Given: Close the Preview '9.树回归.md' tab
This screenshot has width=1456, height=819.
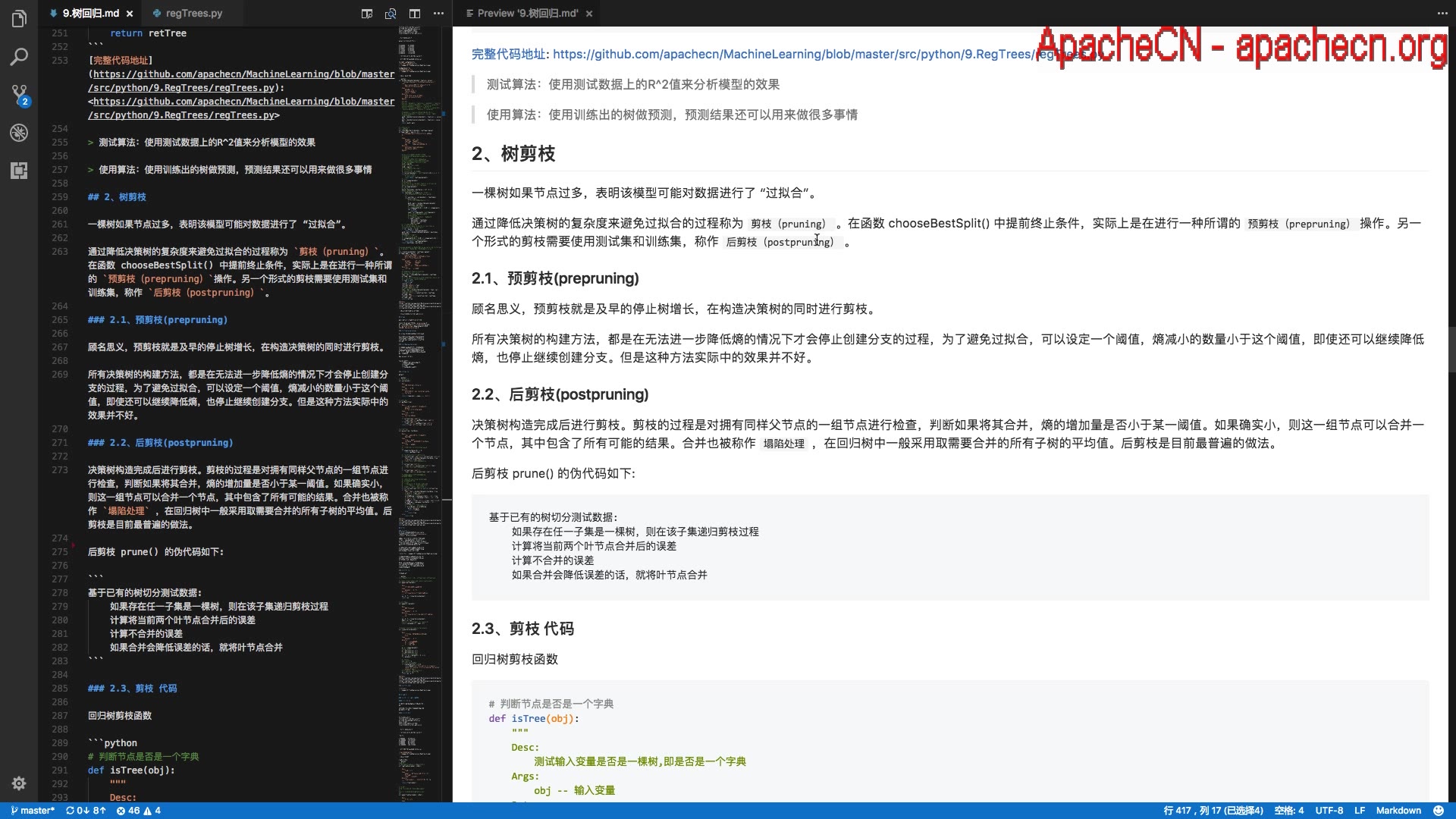Looking at the screenshot, I should click(x=589, y=14).
